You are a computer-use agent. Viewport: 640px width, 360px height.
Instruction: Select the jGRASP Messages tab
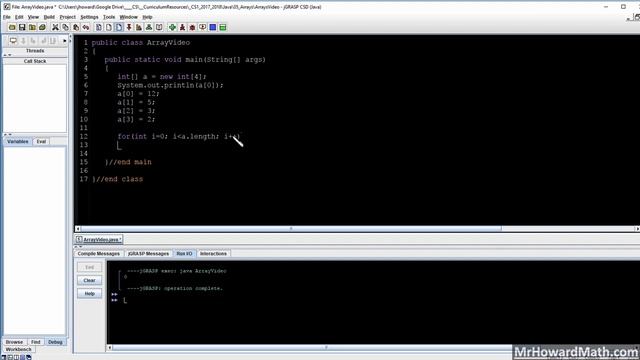(148, 253)
